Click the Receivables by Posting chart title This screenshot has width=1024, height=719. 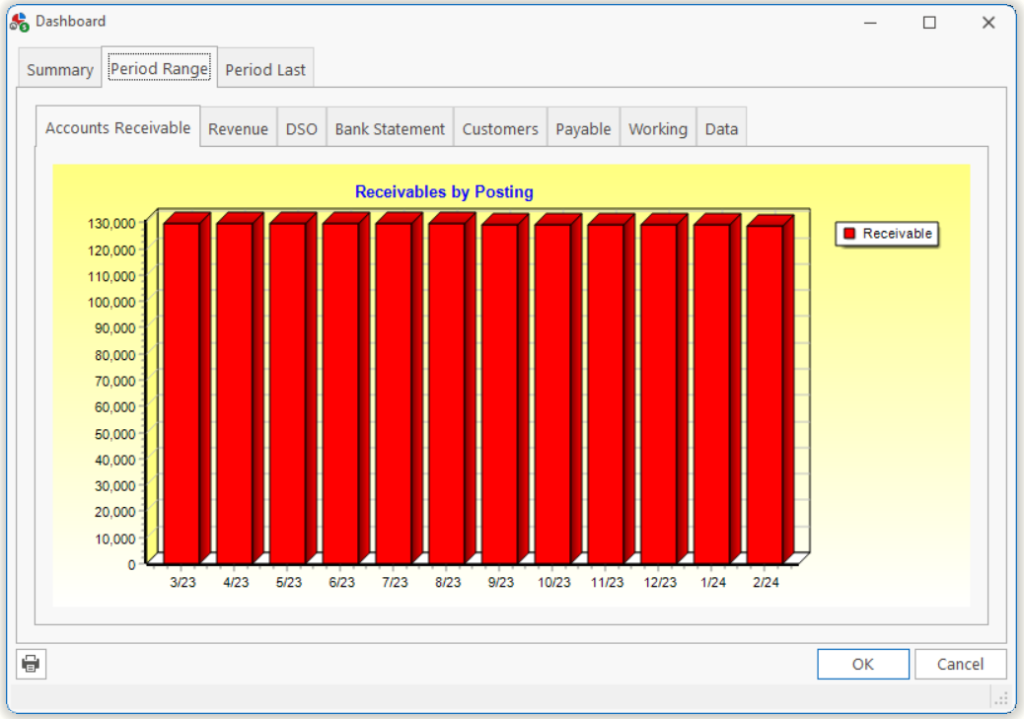[x=444, y=192]
